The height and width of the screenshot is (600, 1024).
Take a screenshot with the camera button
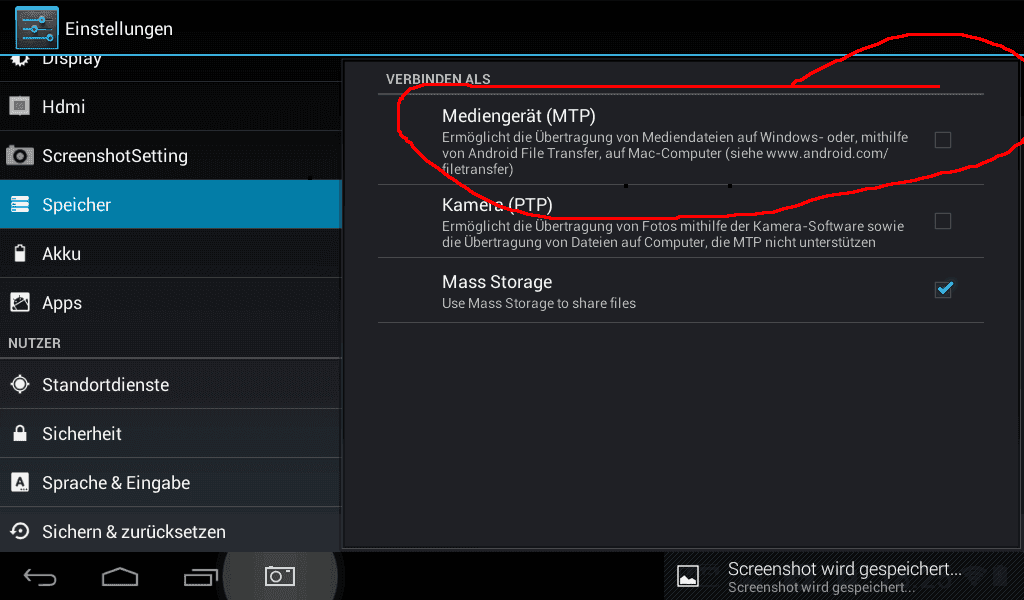[280, 576]
